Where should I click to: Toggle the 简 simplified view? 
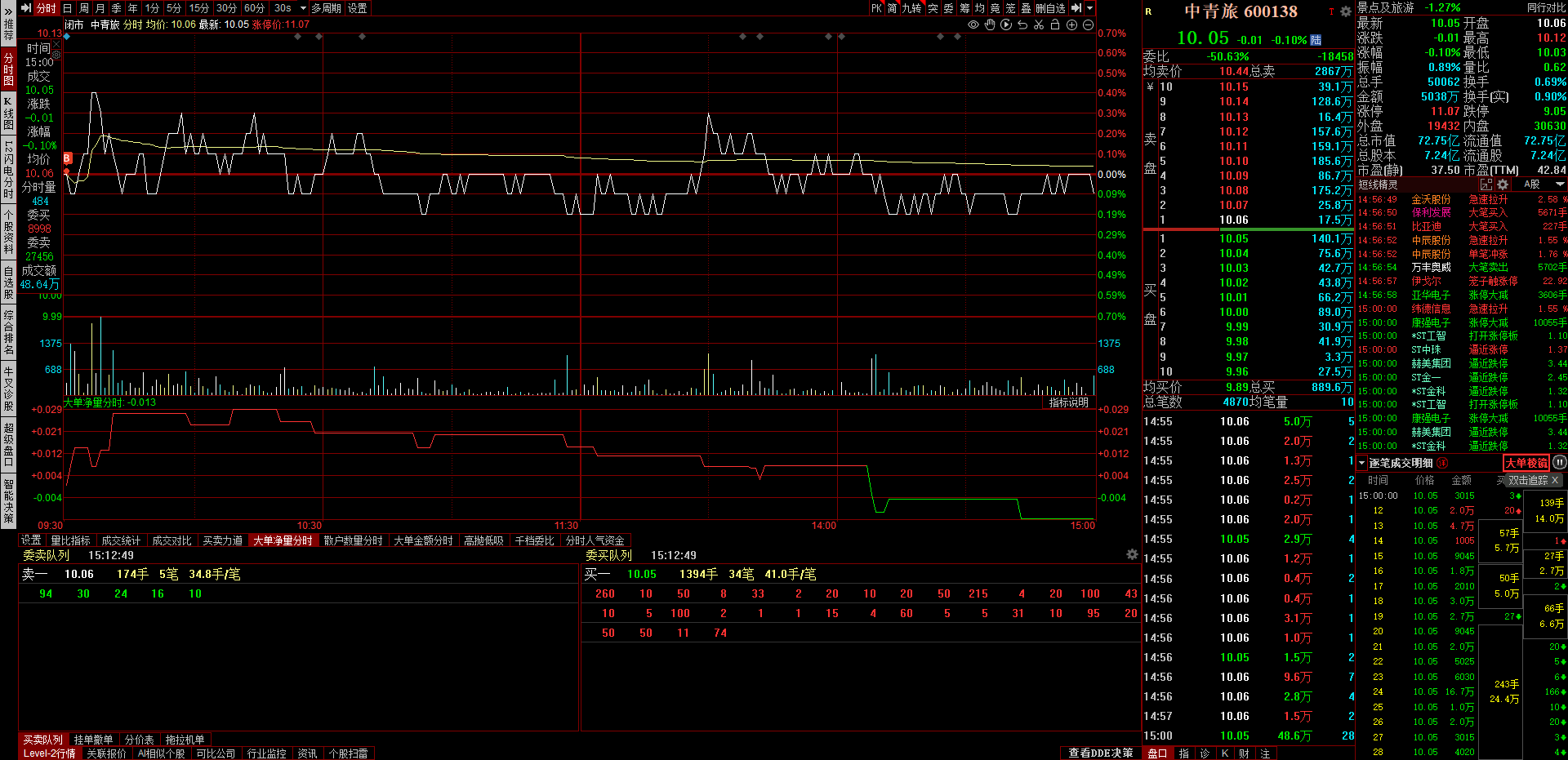coord(892,8)
